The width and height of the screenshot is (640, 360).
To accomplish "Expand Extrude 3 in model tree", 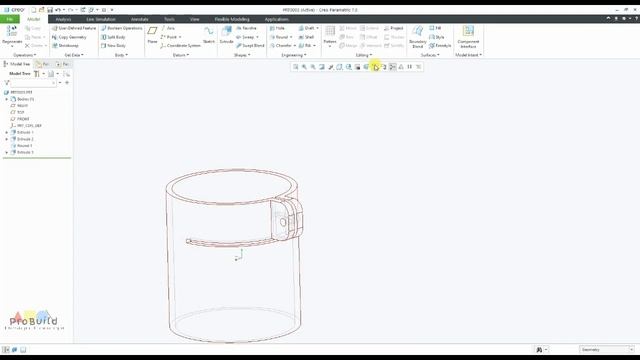I will [7, 152].
